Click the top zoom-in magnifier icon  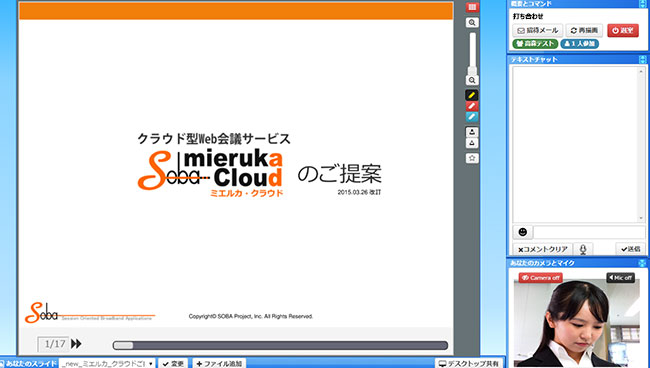pos(472,23)
